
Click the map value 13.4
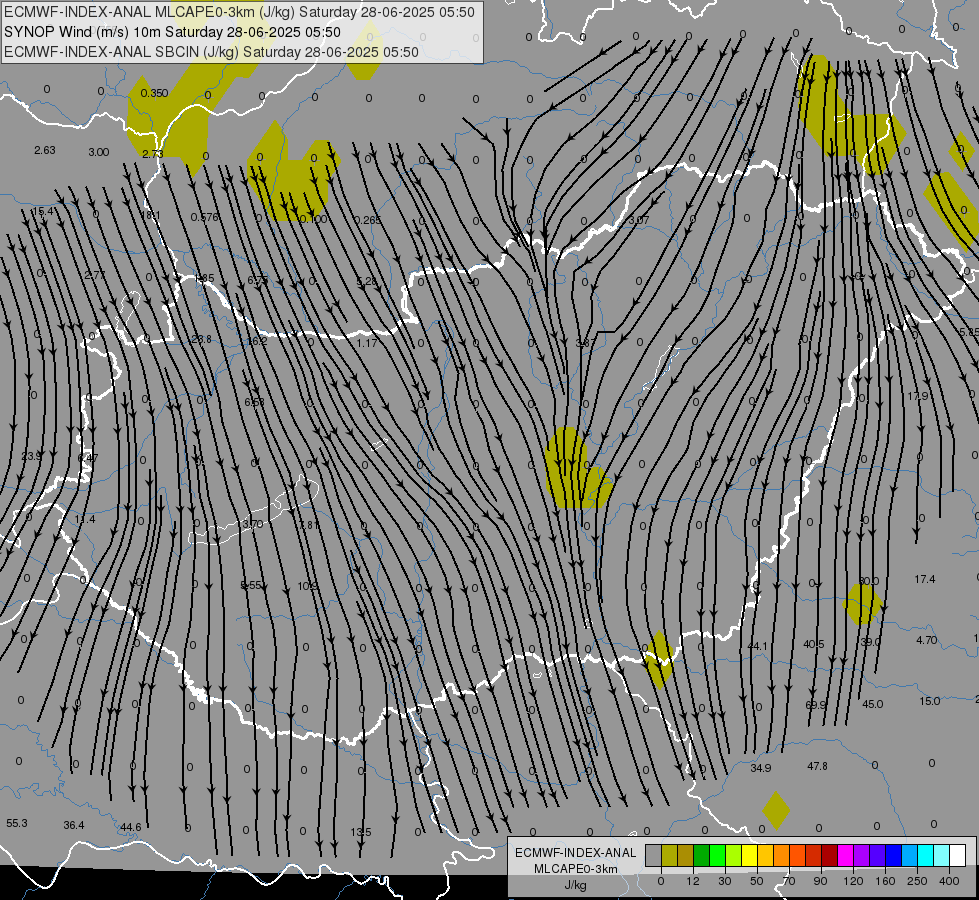click(85, 519)
